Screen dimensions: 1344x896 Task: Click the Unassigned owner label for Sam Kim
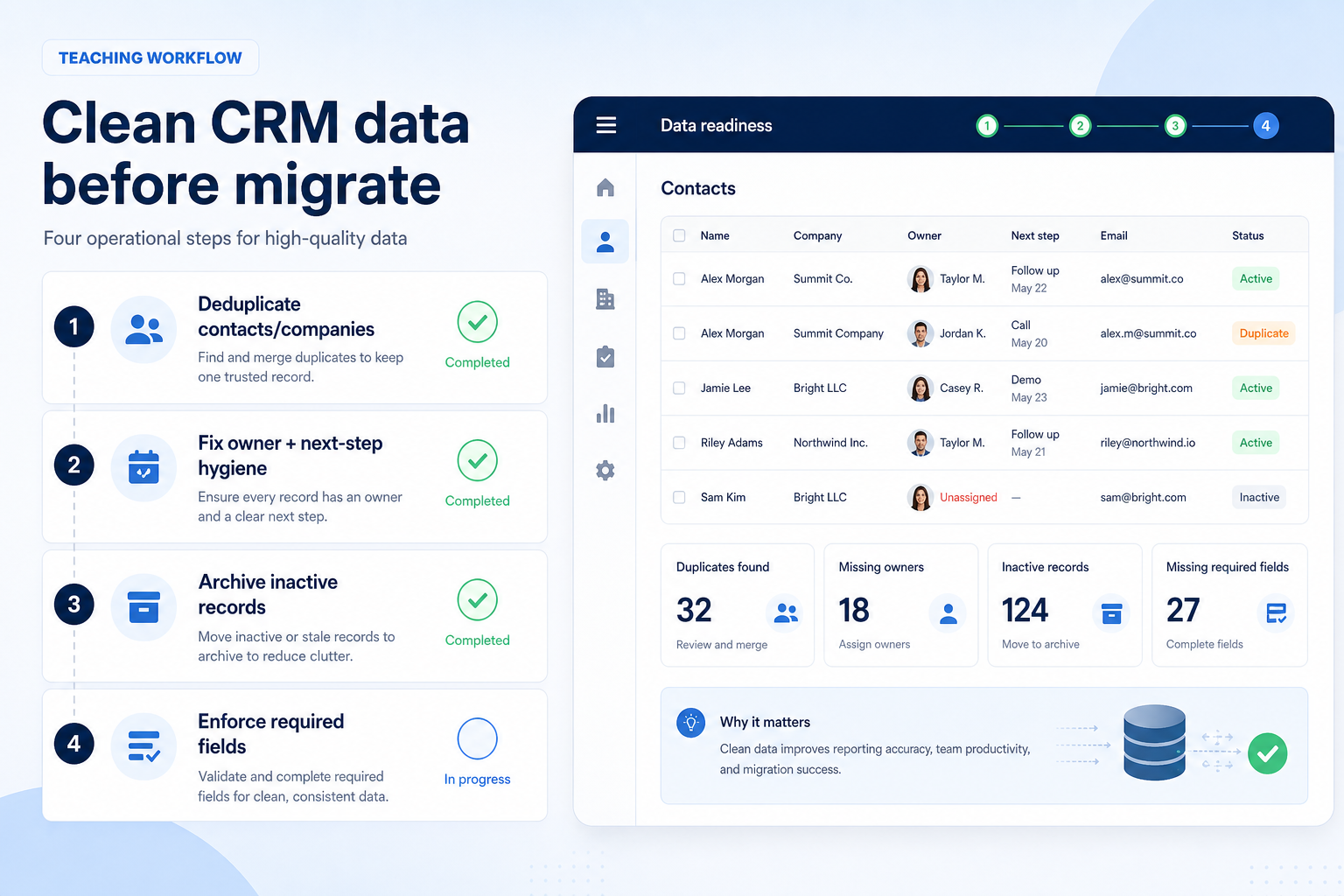[969, 497]
